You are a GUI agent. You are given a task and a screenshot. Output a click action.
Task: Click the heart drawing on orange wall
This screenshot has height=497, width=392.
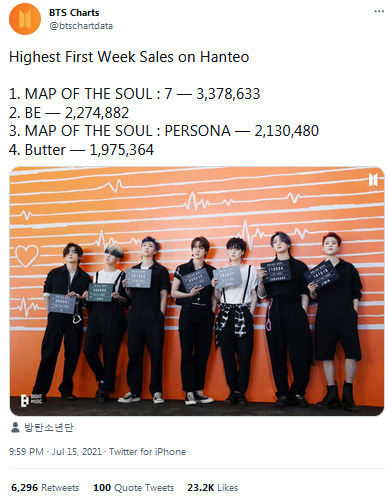(26, 256)
